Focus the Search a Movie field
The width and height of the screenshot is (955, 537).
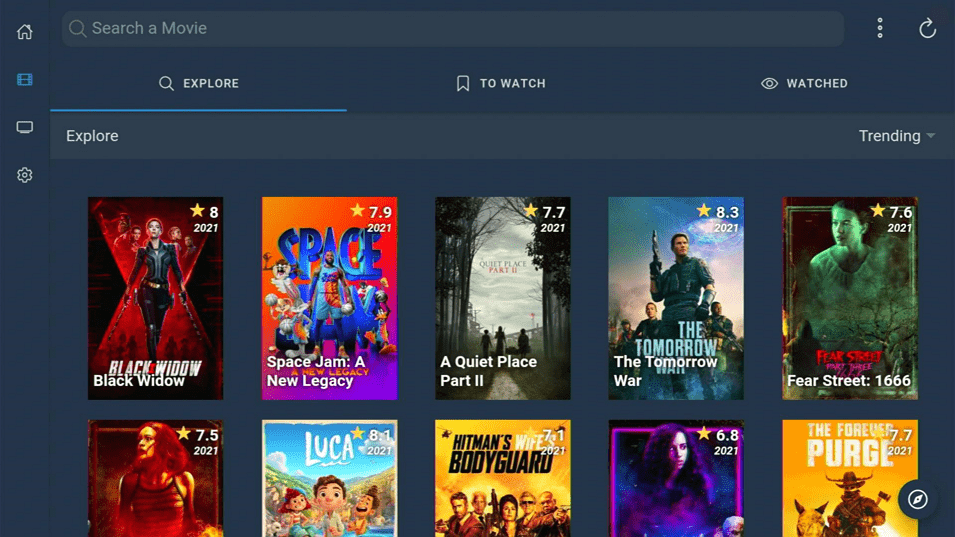point(453,29)
